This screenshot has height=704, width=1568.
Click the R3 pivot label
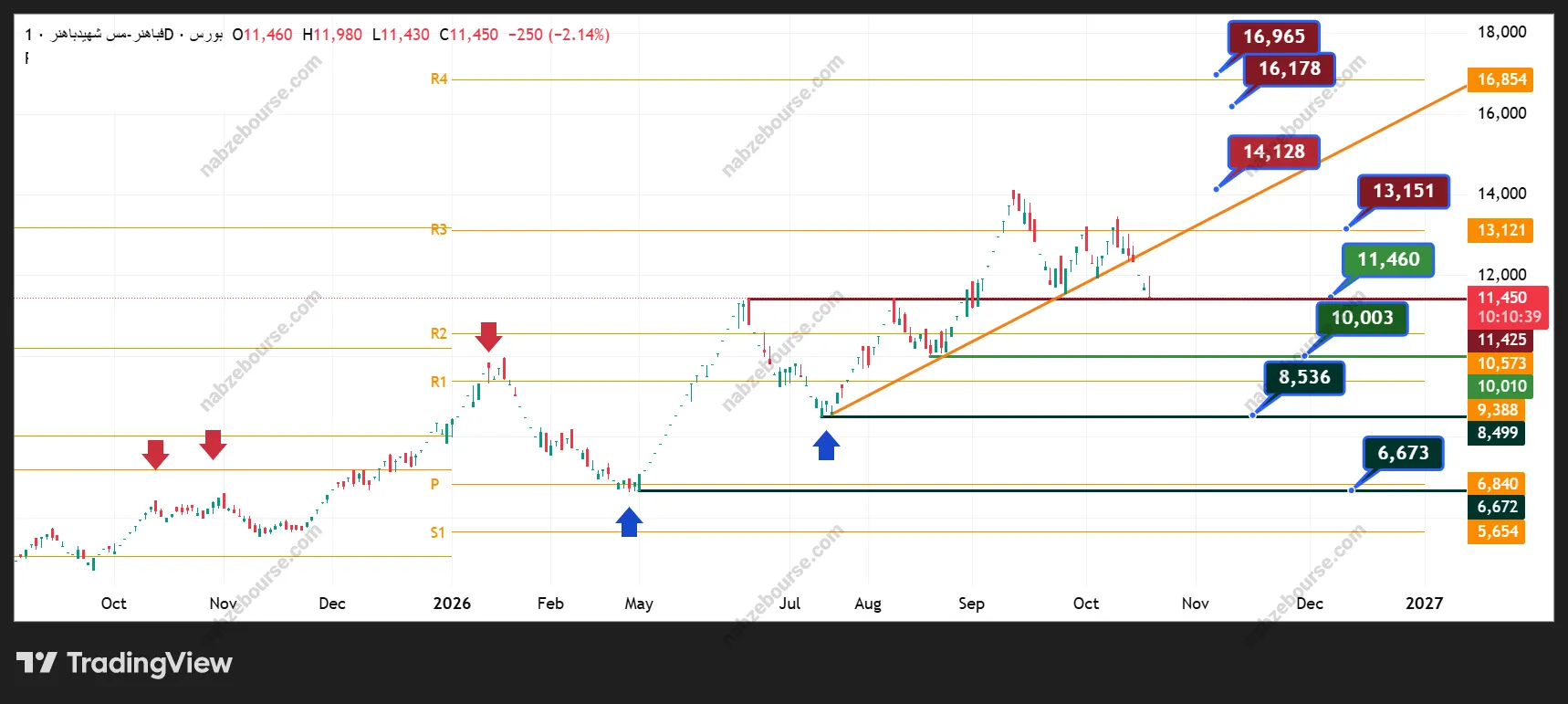click(x=439, y=229)
